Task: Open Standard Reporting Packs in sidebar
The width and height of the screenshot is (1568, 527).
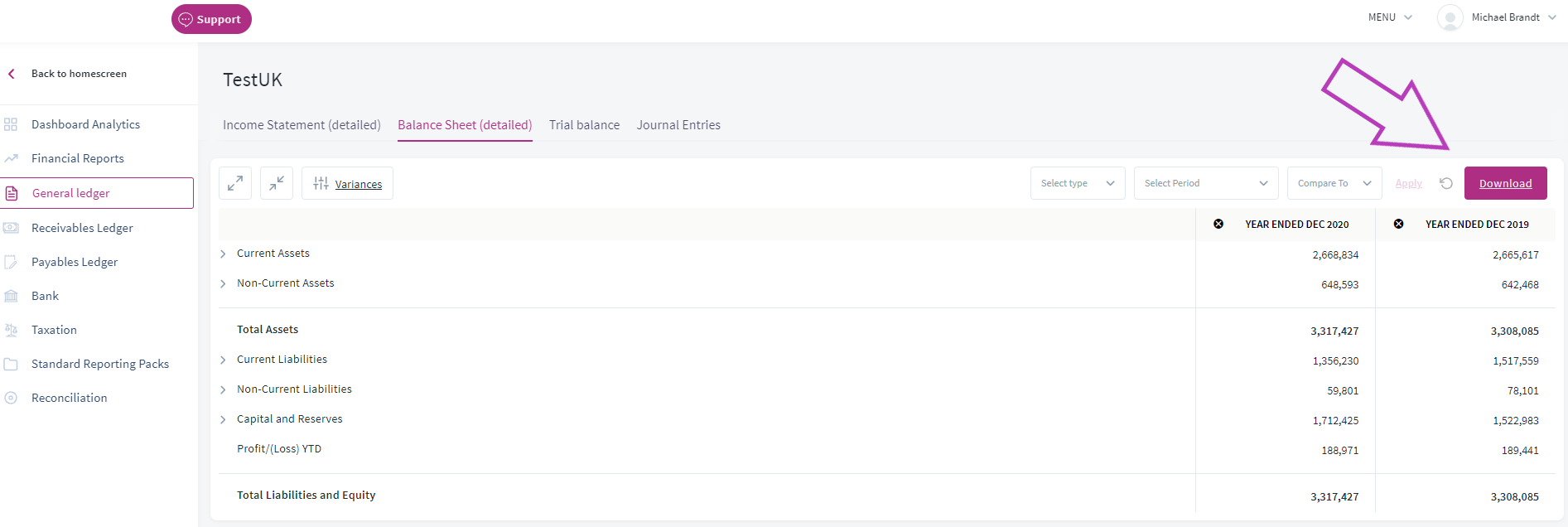Action: click(x=100, y=364)
